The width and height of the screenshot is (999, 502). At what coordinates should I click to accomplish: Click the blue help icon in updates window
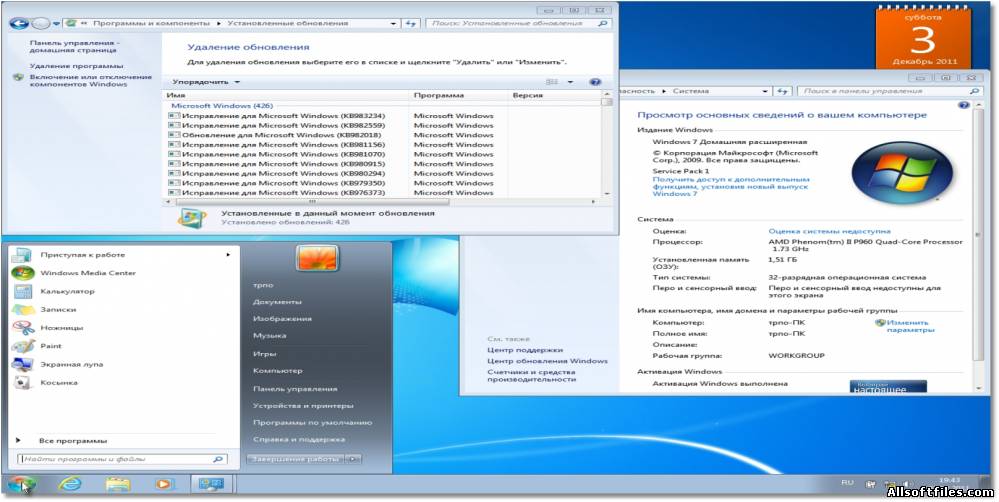pyautogui.click(x=595, y=82)
